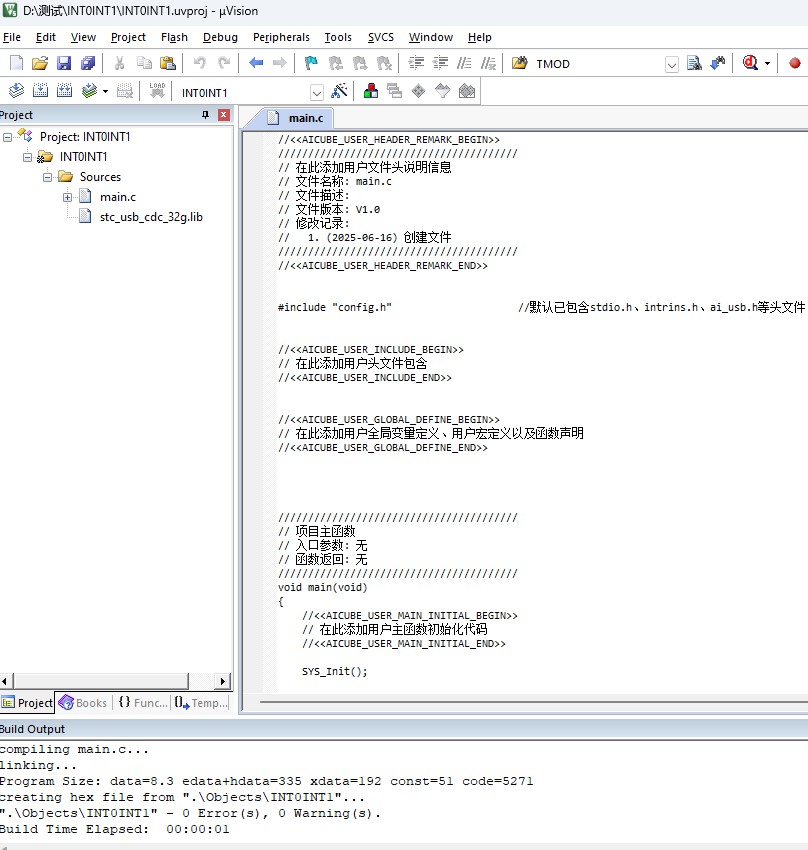Unindent selected lines icon

point(440,63)
